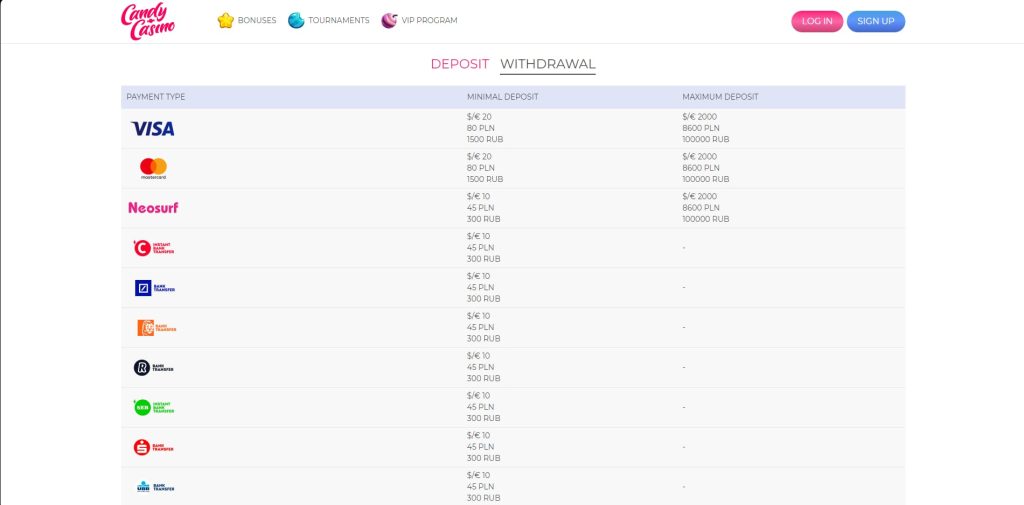This screenshot has height=505, width=1024.
Task: Select the Mastercard payment logo
Action: coord(153,168)
